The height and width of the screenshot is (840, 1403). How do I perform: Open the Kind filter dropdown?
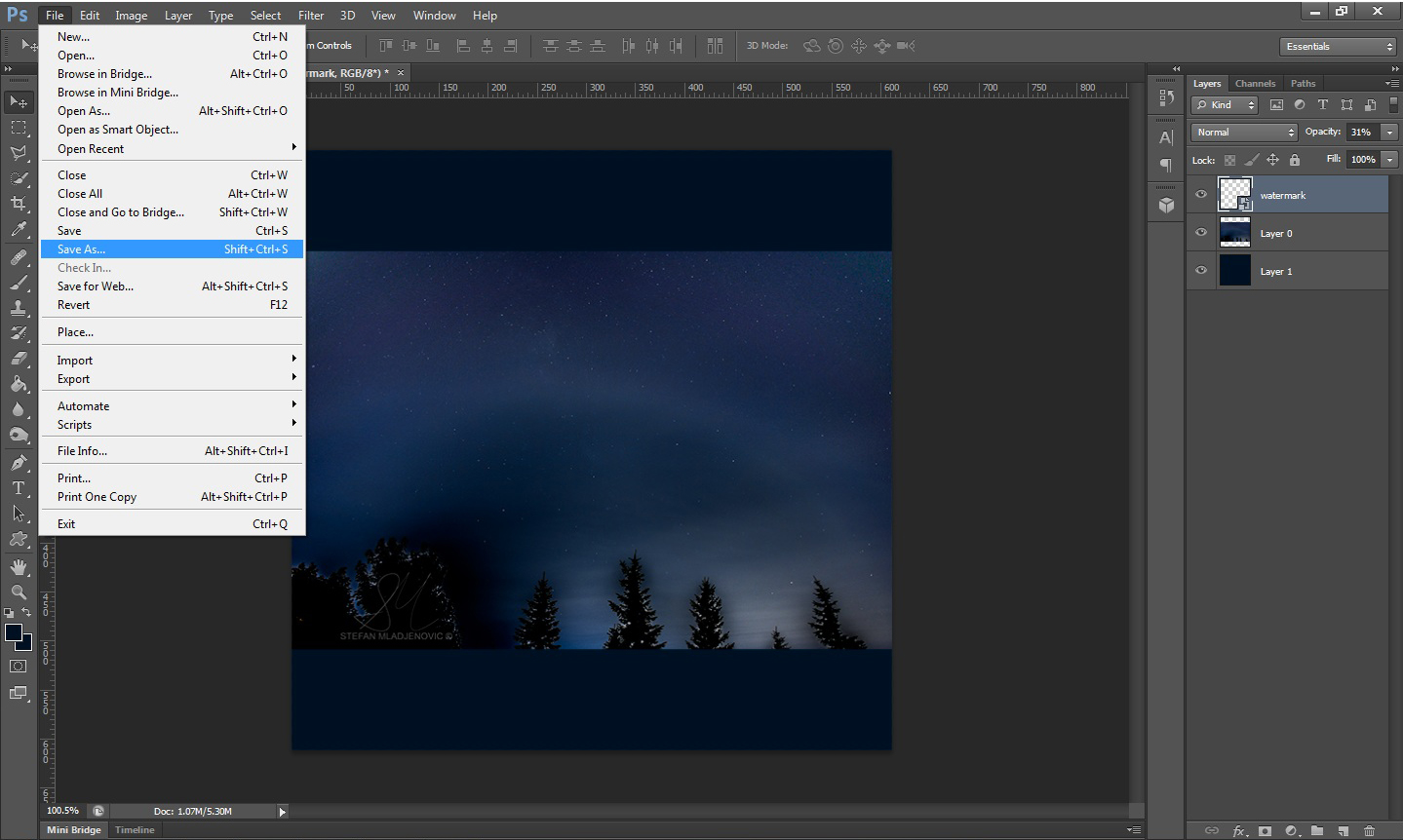pos(1226,105)
